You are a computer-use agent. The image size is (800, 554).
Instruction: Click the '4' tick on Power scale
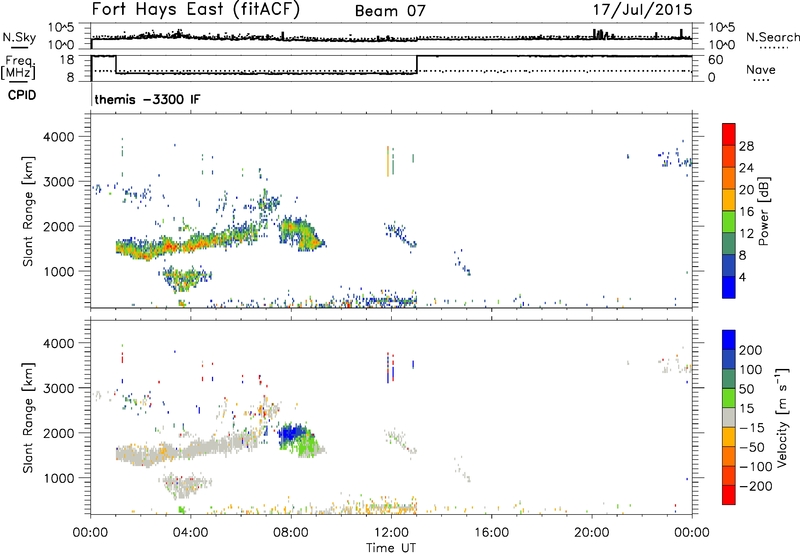(x=743, y=277)
